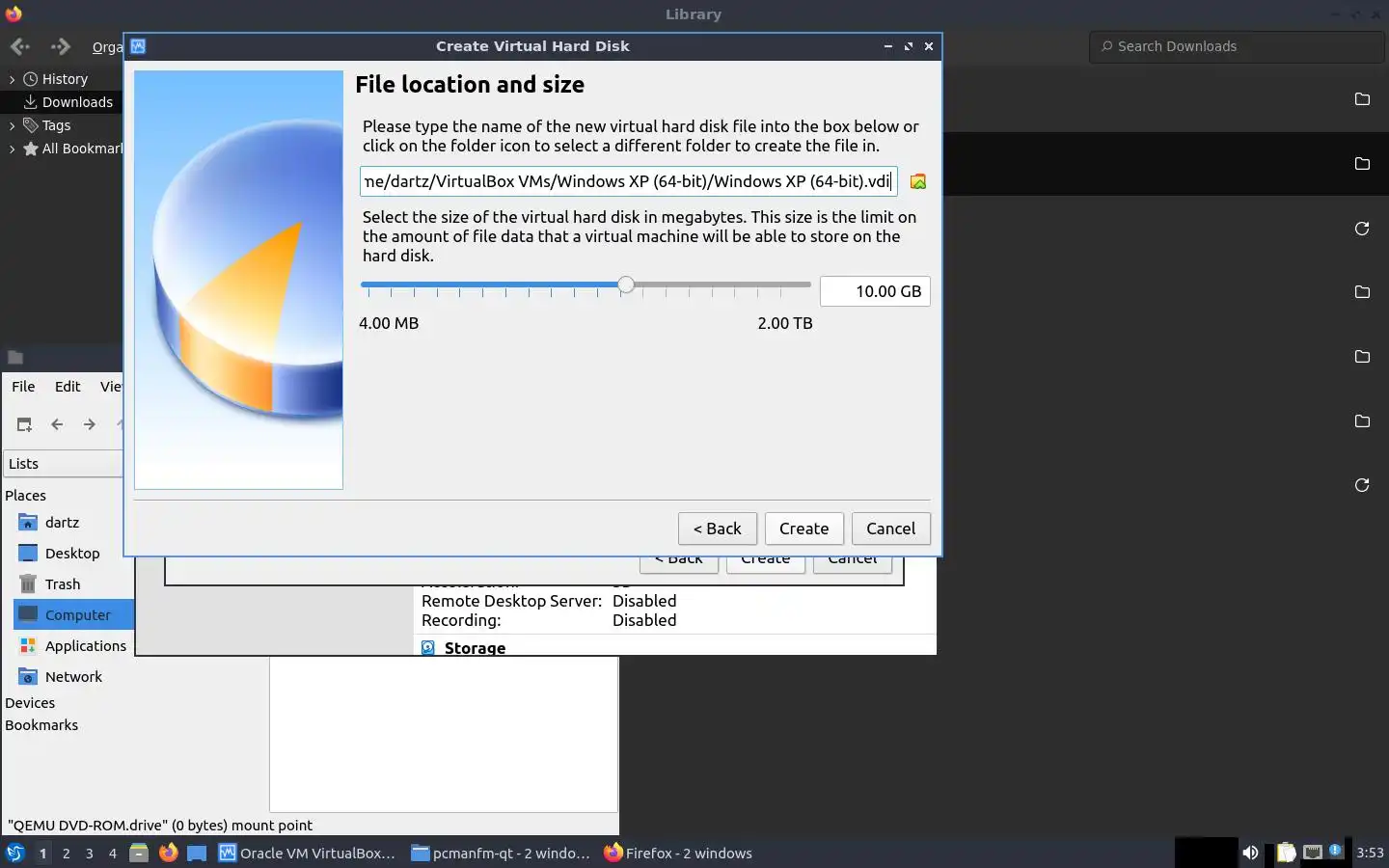Select Downloads in the Library sidebar
This screenshot has height=868, width=1389.
[x=77, y=102]
